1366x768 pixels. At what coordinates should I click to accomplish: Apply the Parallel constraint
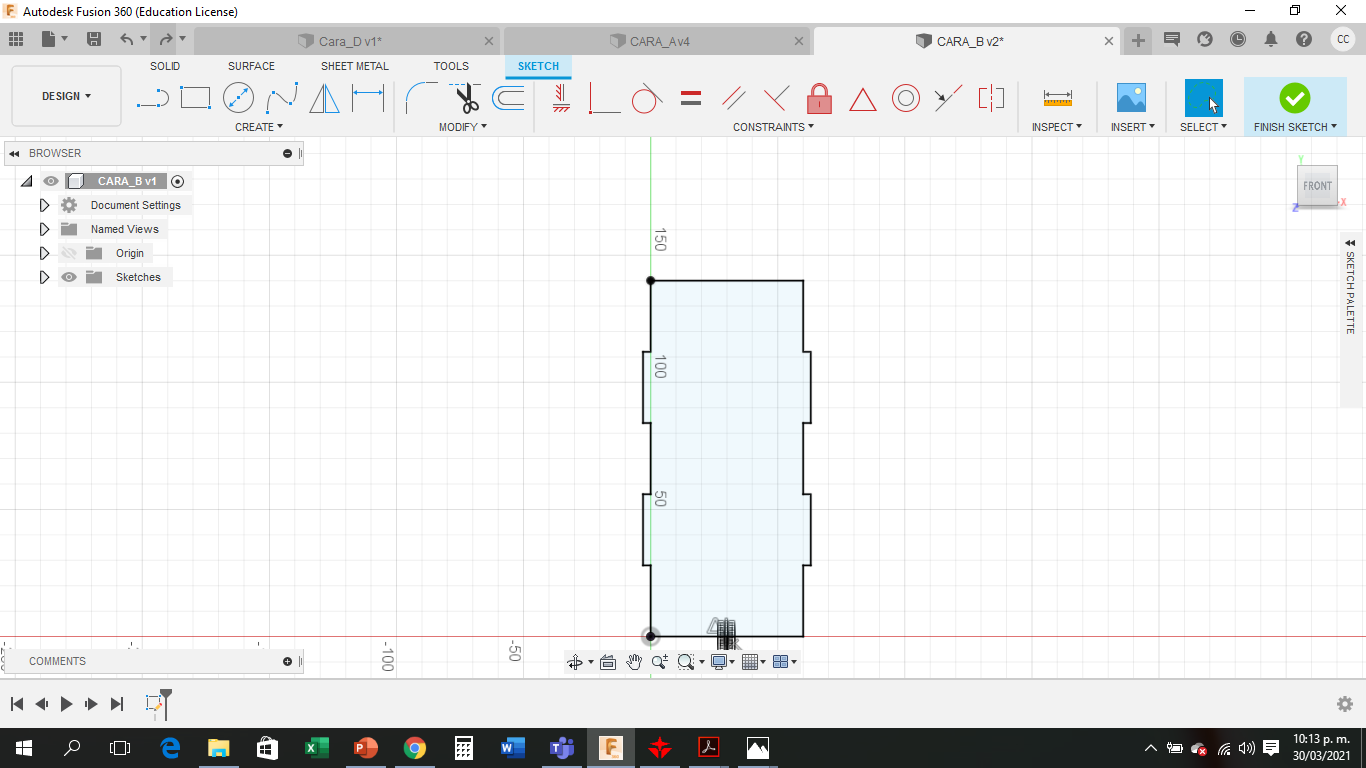coord(734,98)
